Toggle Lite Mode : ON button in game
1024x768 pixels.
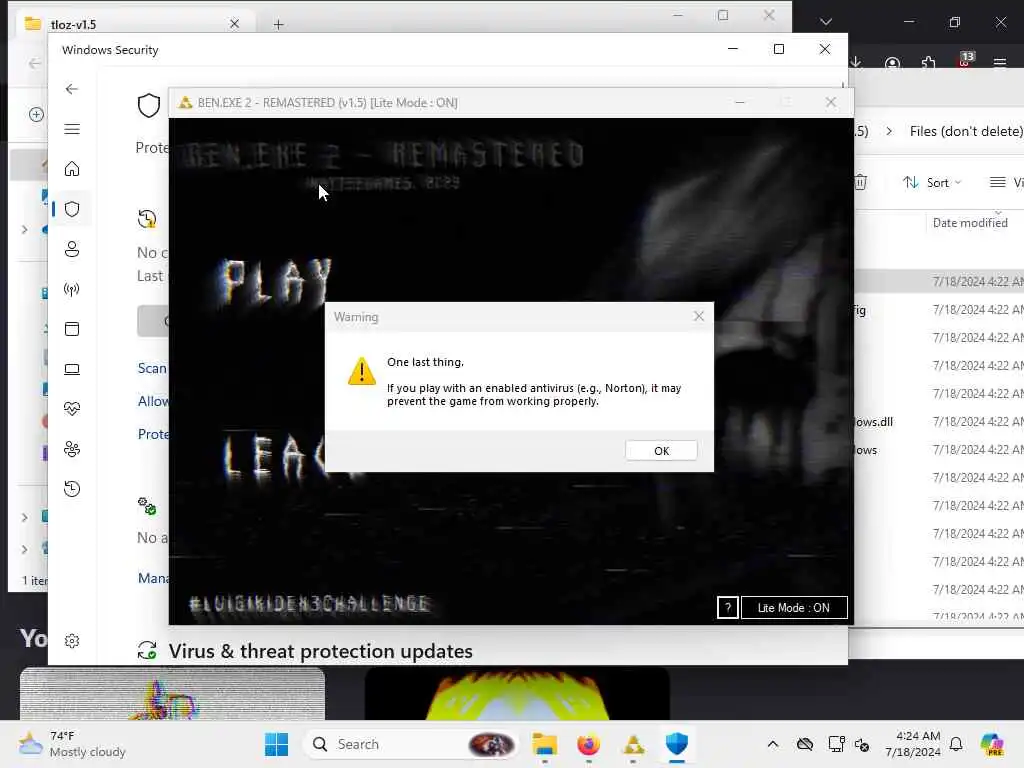(793, 607)
